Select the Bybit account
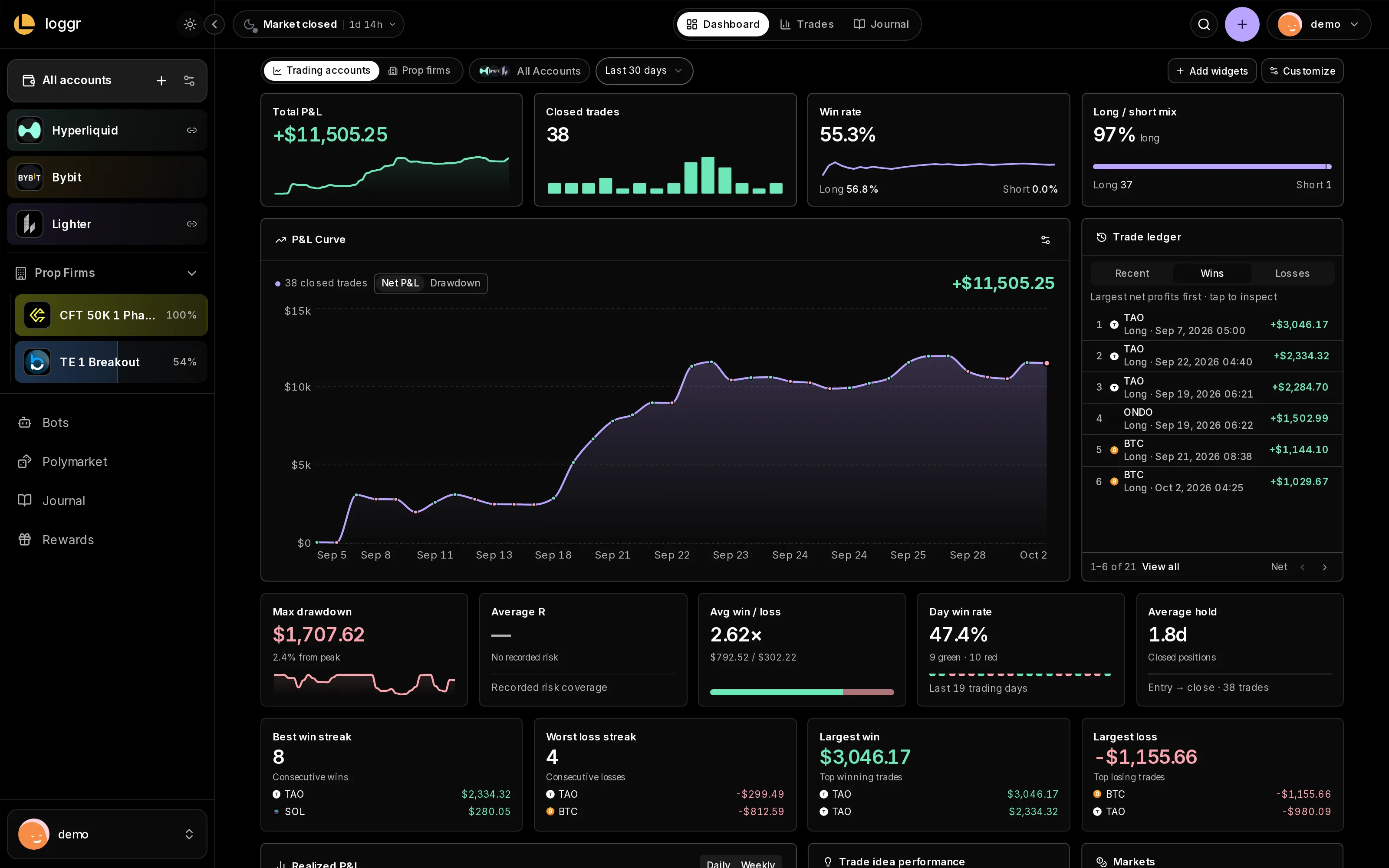The height and width of the screenshot is (868, 1389). point(107,178)
